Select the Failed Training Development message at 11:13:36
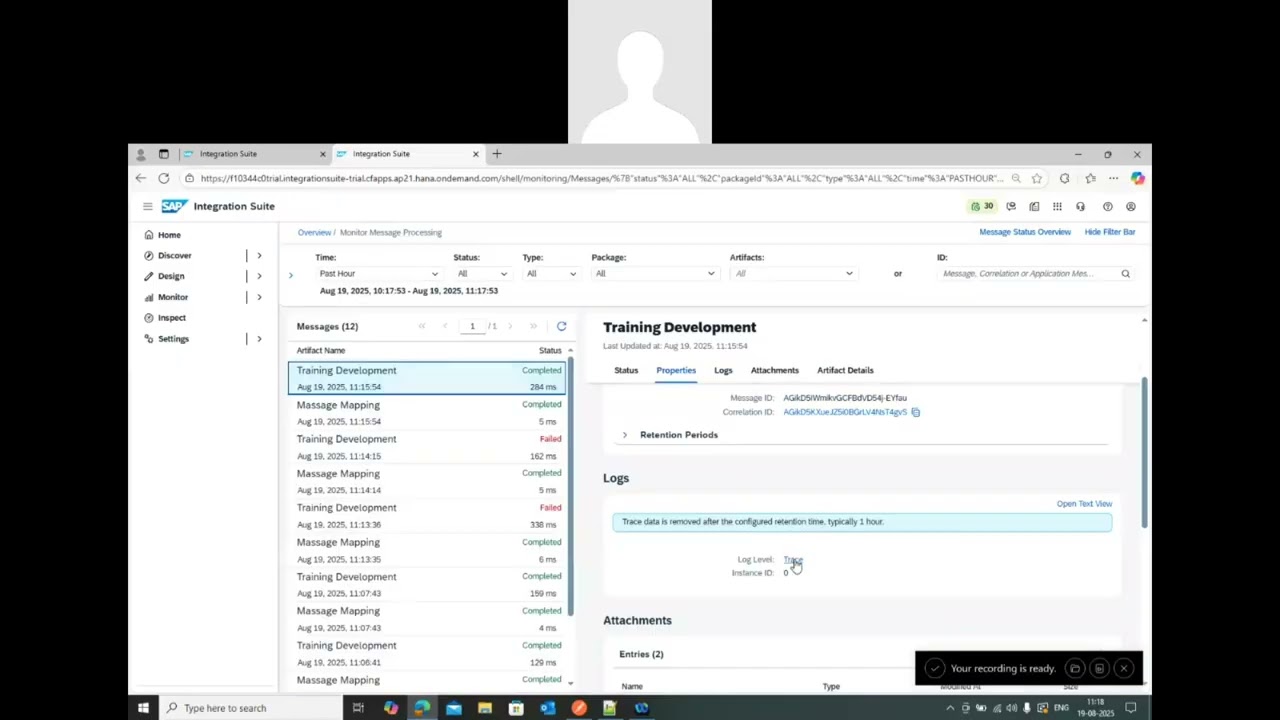The height and width of the screenshot is (720, 1280). point(427,516)
